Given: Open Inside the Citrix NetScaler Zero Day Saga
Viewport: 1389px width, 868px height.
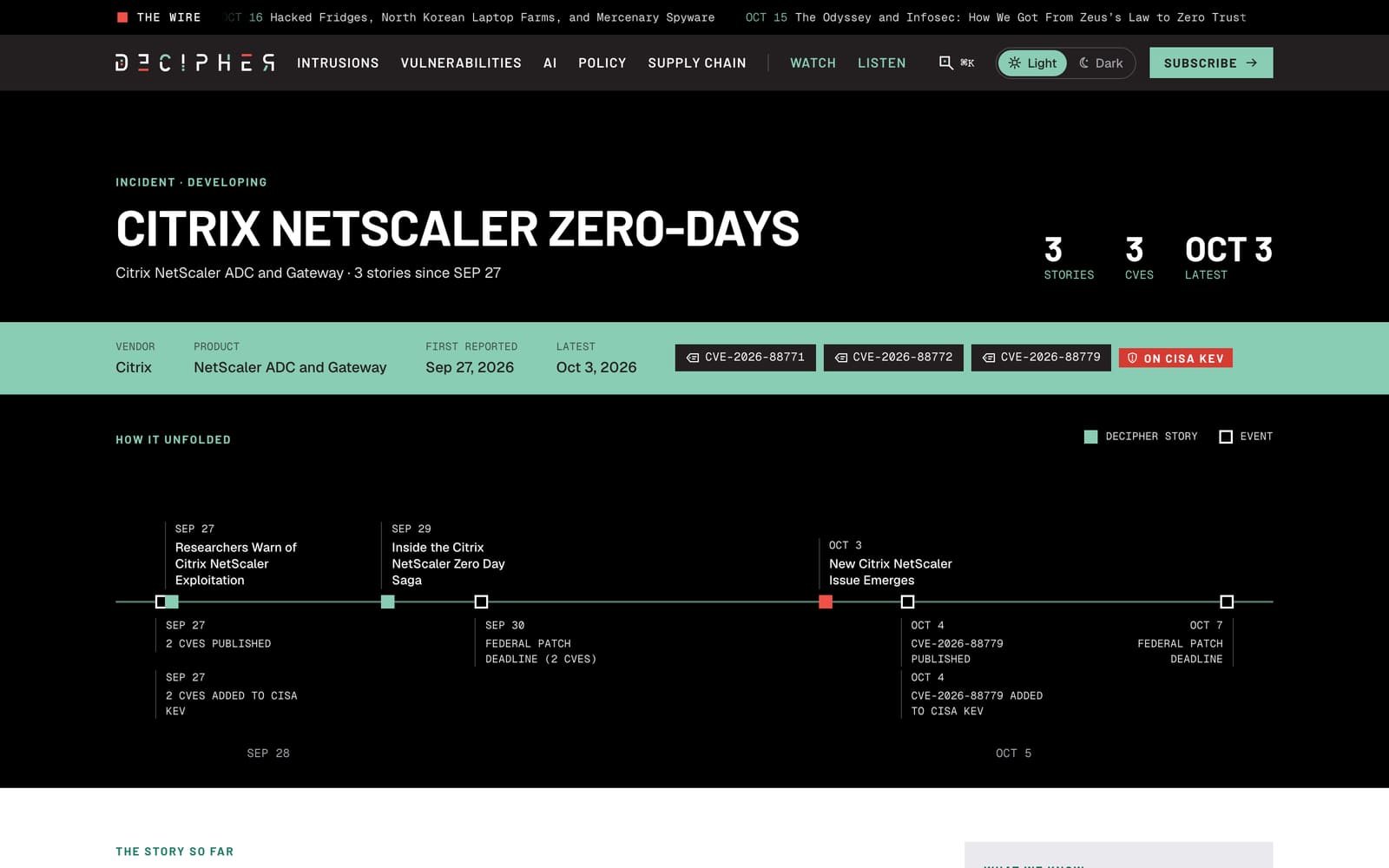Looking at the screenshot, I should point(448,564).
